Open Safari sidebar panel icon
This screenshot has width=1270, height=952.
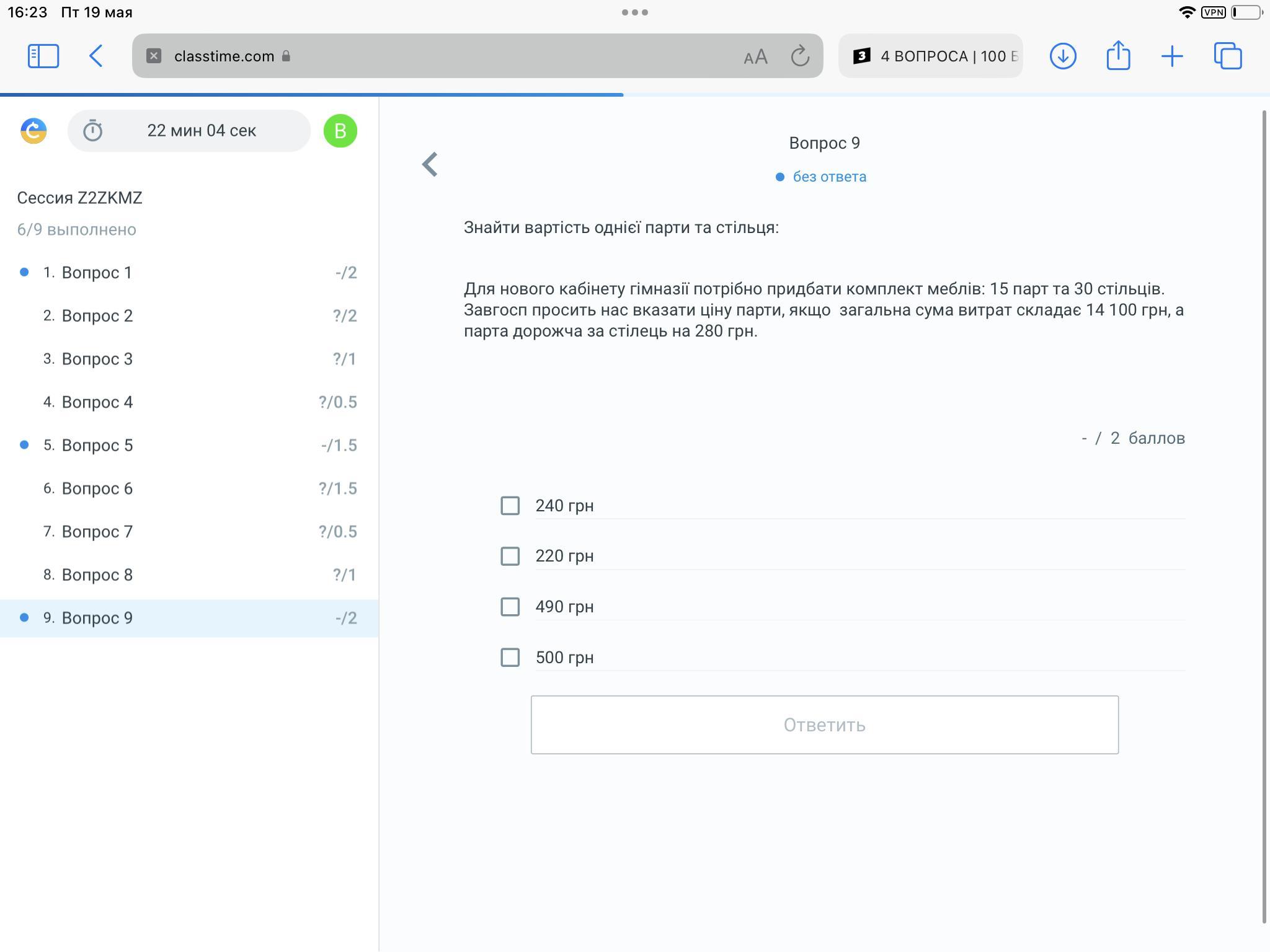pos(43,56)
